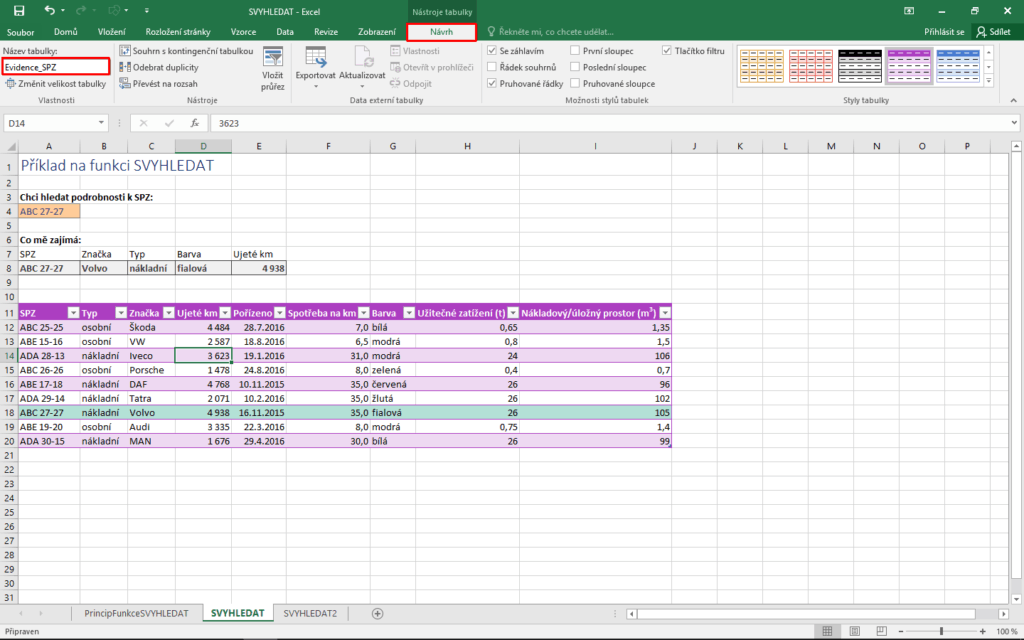Image resolution: width=1024 pixels, height=640 pixels.
Task: Enable the První sloupec checkbox
Action: point(576,50)
